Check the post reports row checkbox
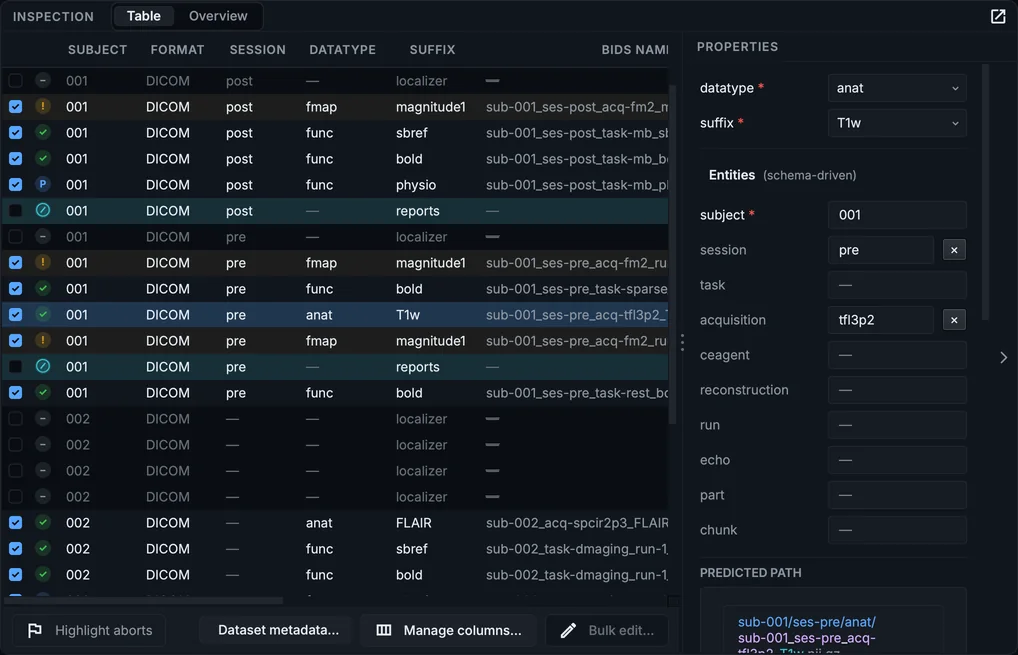The width and height of the screenshot is (1018, 655). pyautogui.click(x=16, y=210)
